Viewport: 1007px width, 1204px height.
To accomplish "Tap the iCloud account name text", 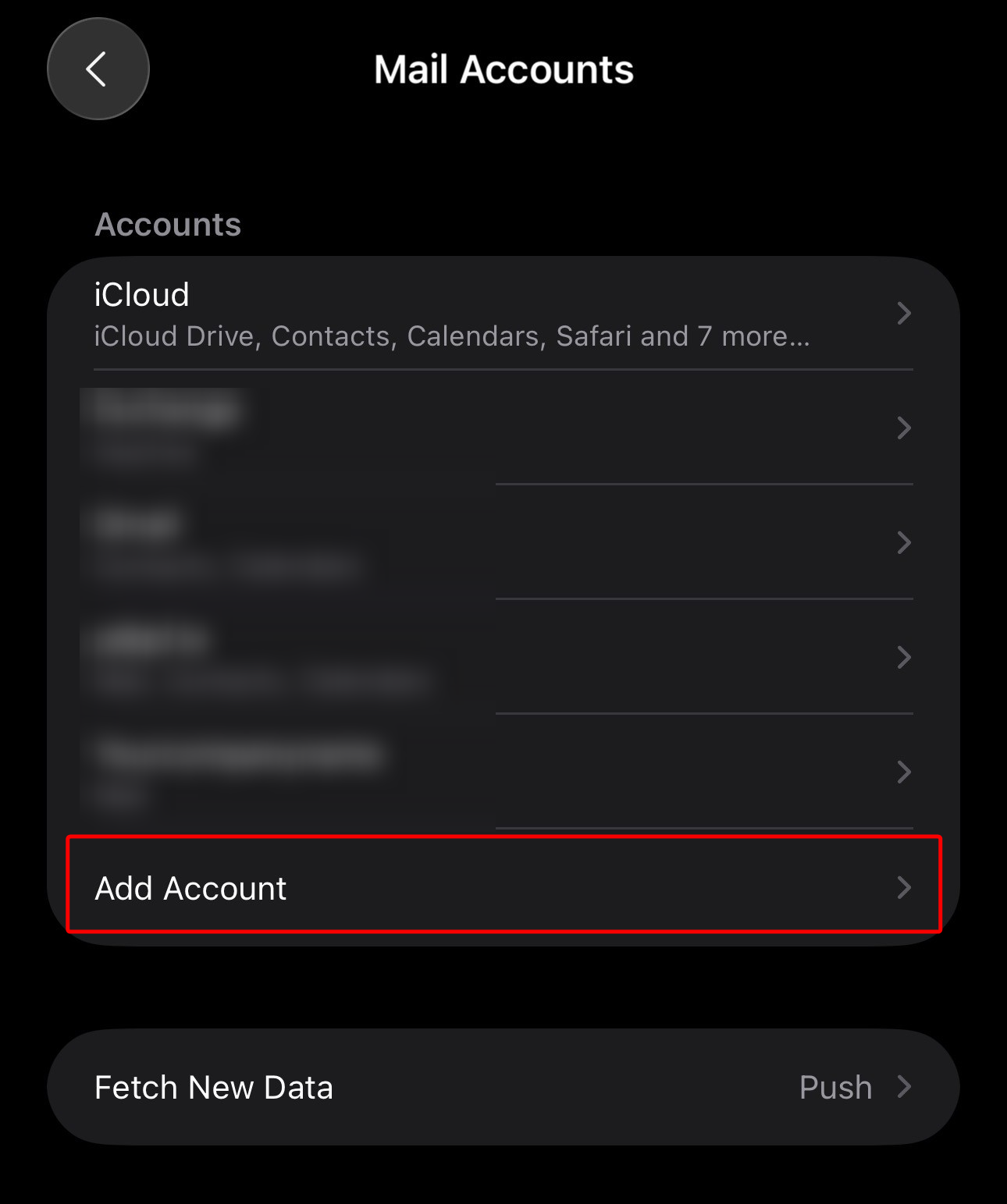I will (141, 295).
